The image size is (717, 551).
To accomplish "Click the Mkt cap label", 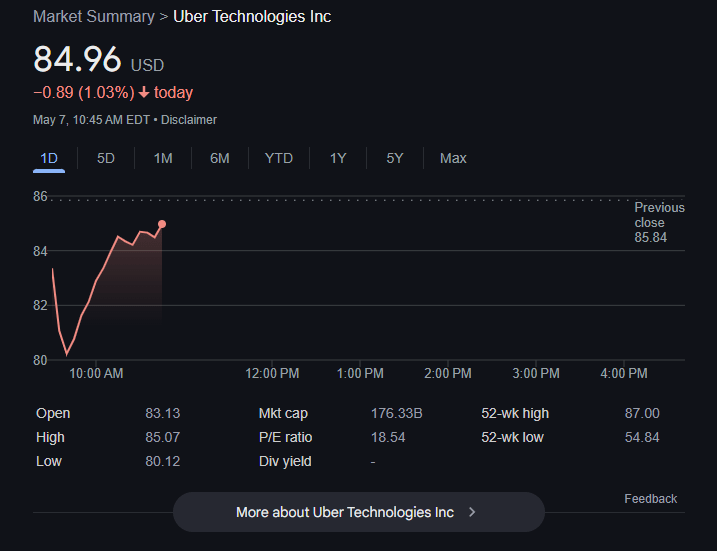I will pyautogui.click(x=283, y=413).
